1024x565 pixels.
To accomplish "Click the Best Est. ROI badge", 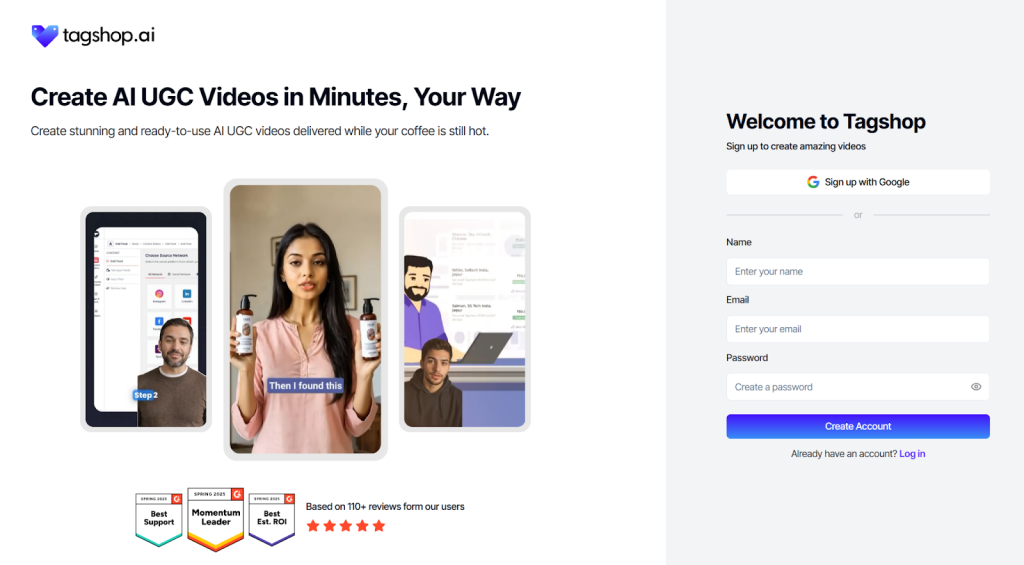I will tap(272, 519).
